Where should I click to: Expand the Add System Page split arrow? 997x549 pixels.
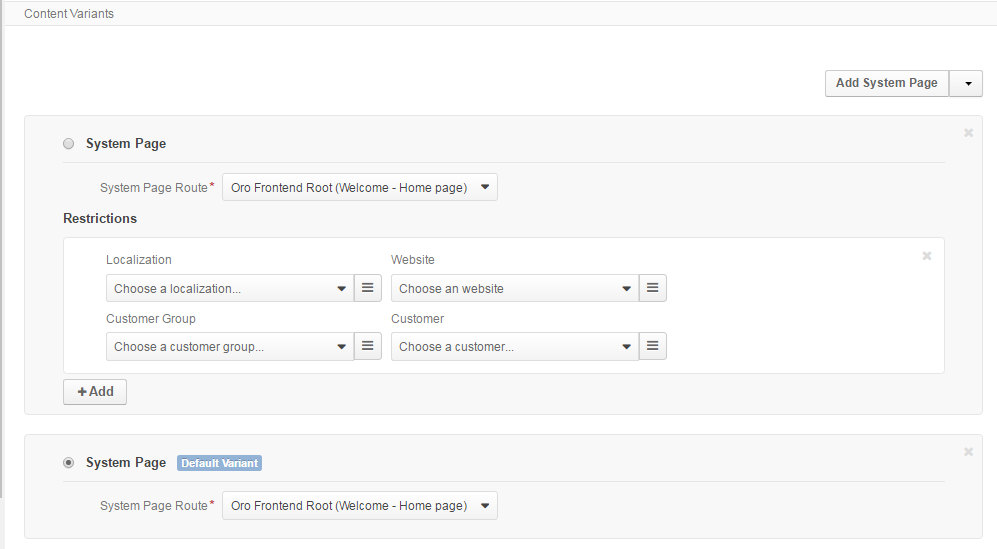(966, 83)
